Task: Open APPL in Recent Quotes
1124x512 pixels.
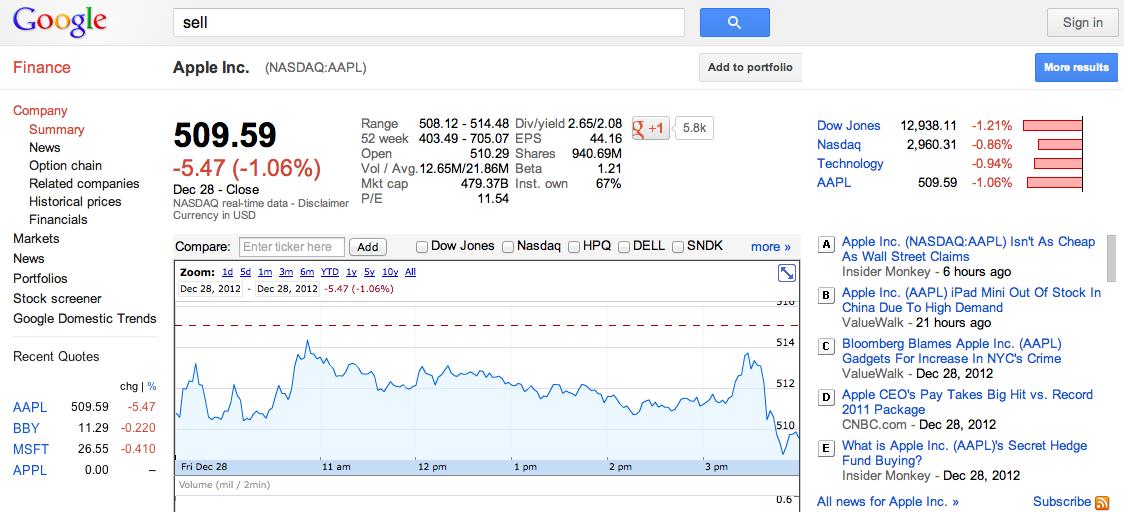Action: tap(29, 470)
